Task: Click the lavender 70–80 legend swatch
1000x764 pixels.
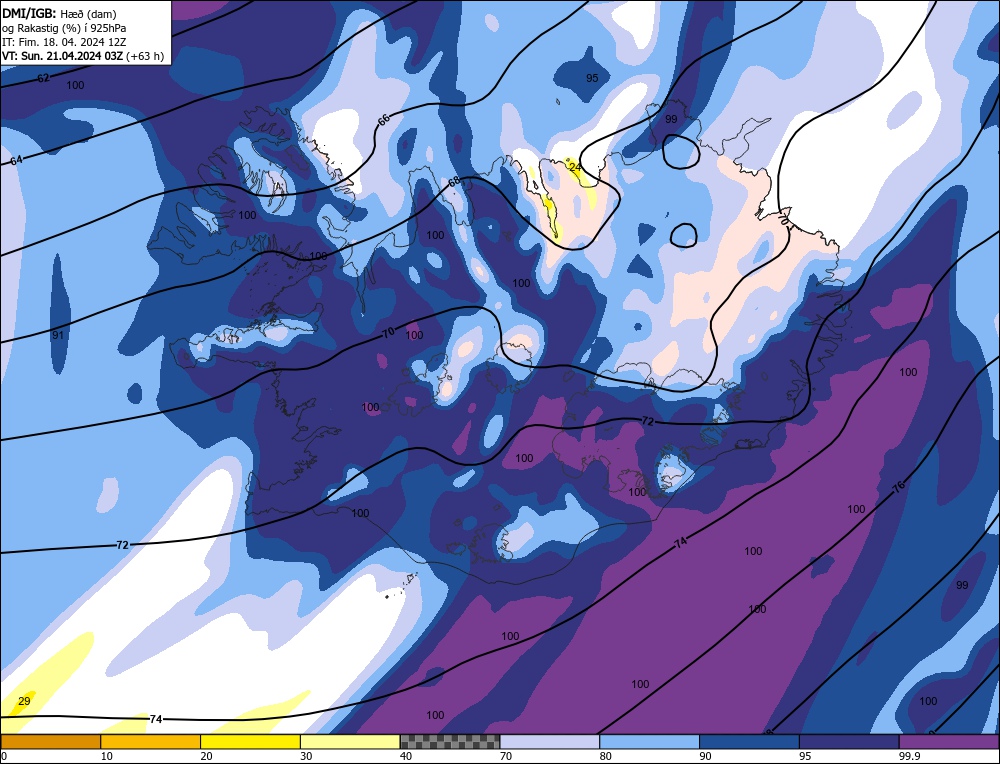Action: click(x=550, y=741)
